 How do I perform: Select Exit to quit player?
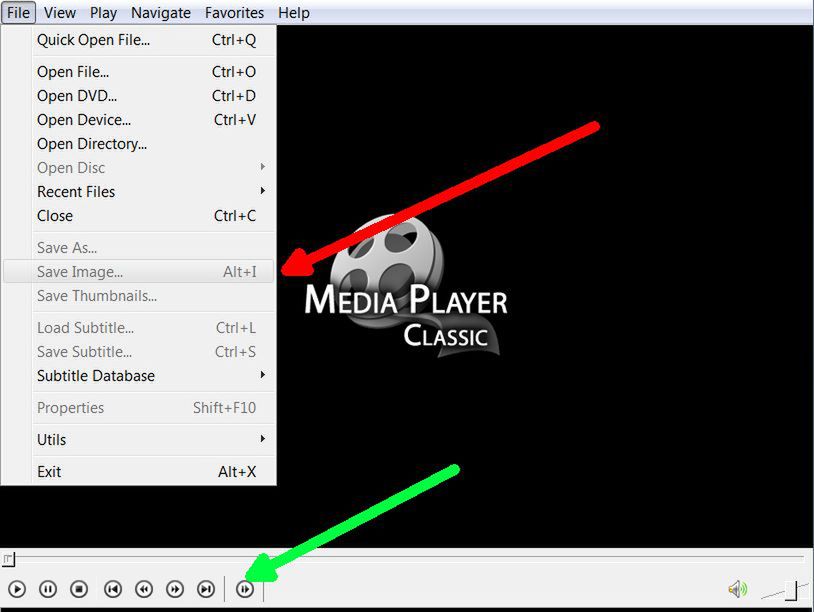tap(139, 471)
